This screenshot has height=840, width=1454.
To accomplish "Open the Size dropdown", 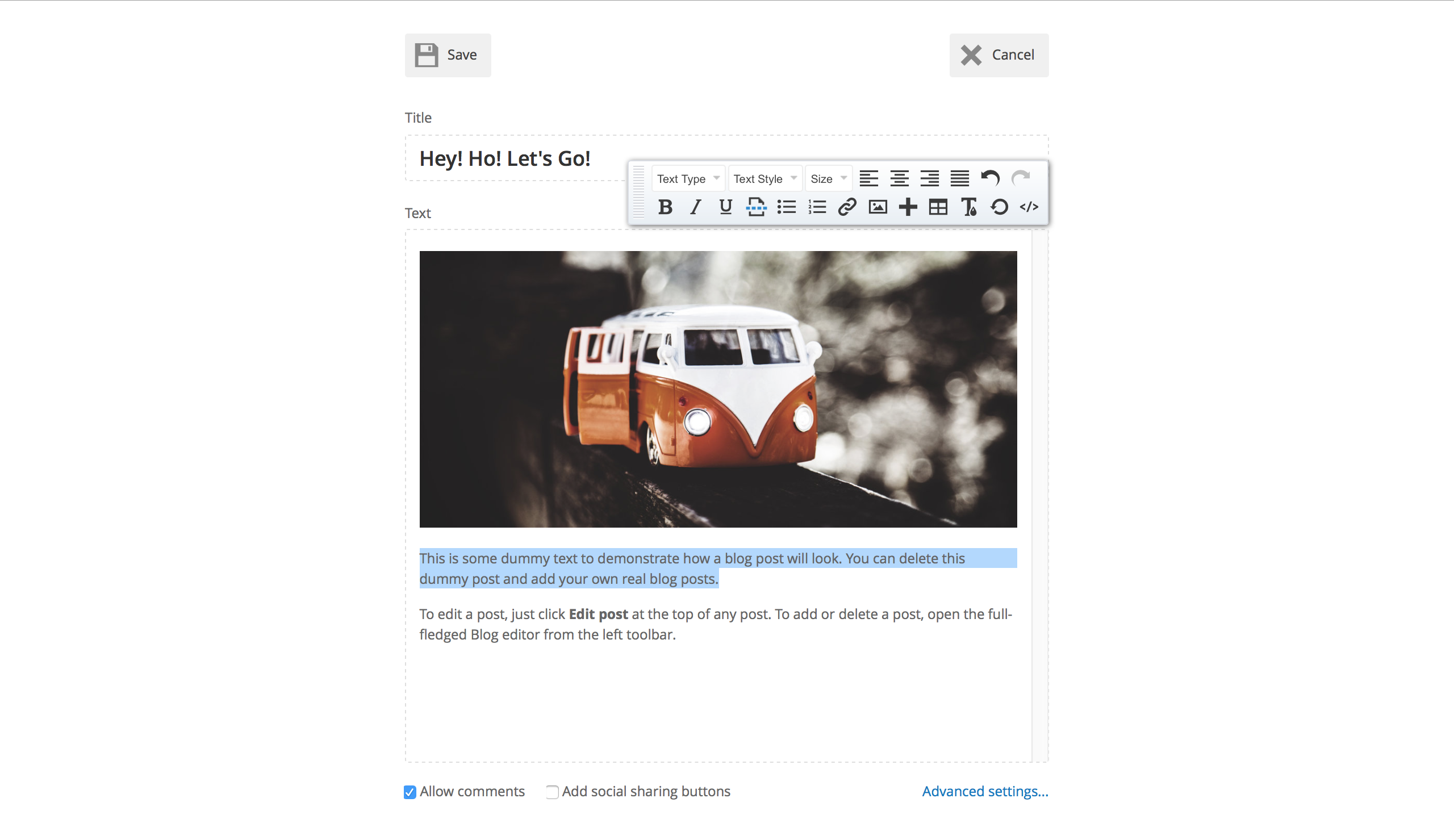I will click(828, 178).
